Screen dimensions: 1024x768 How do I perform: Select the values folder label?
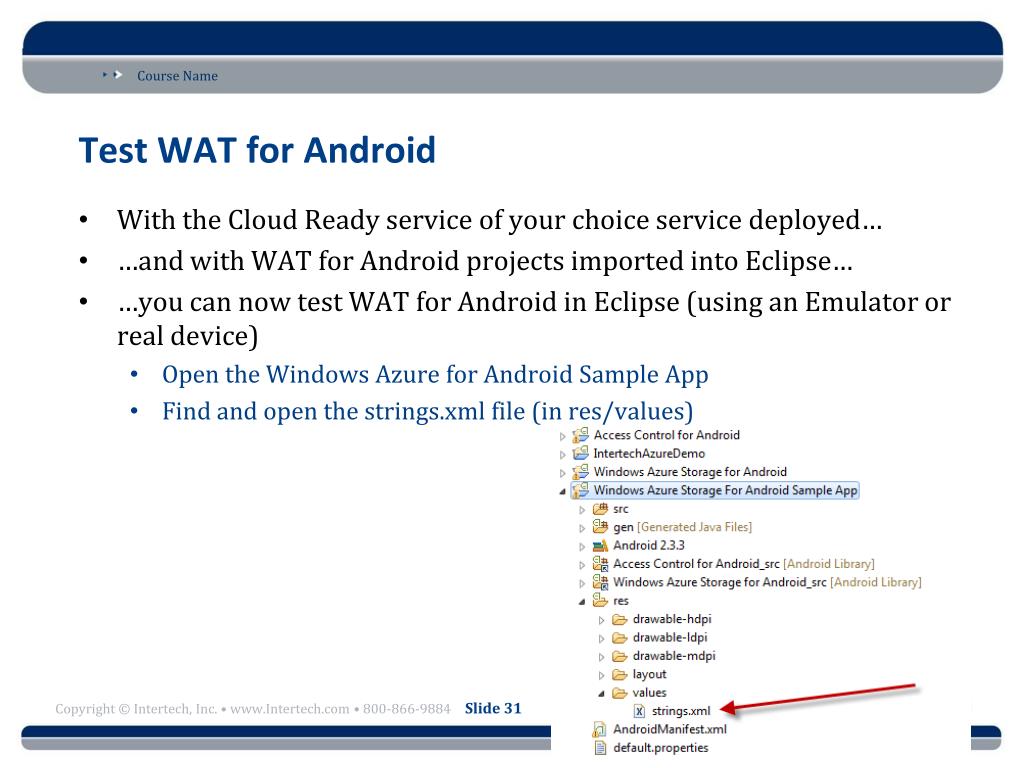click(x=649, y=692)
